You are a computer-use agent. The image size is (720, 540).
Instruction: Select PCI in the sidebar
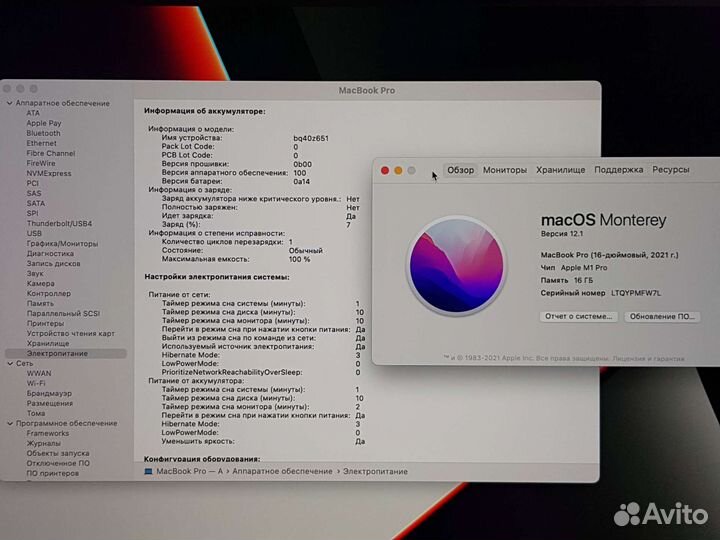coord(32,183)
